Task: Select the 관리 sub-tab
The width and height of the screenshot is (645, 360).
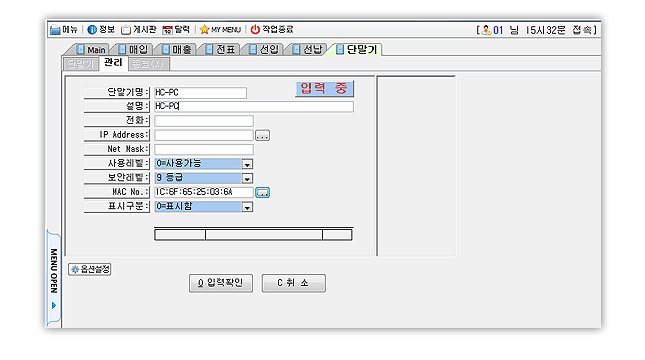Action: pyautogui.click(x=113, y=63)
